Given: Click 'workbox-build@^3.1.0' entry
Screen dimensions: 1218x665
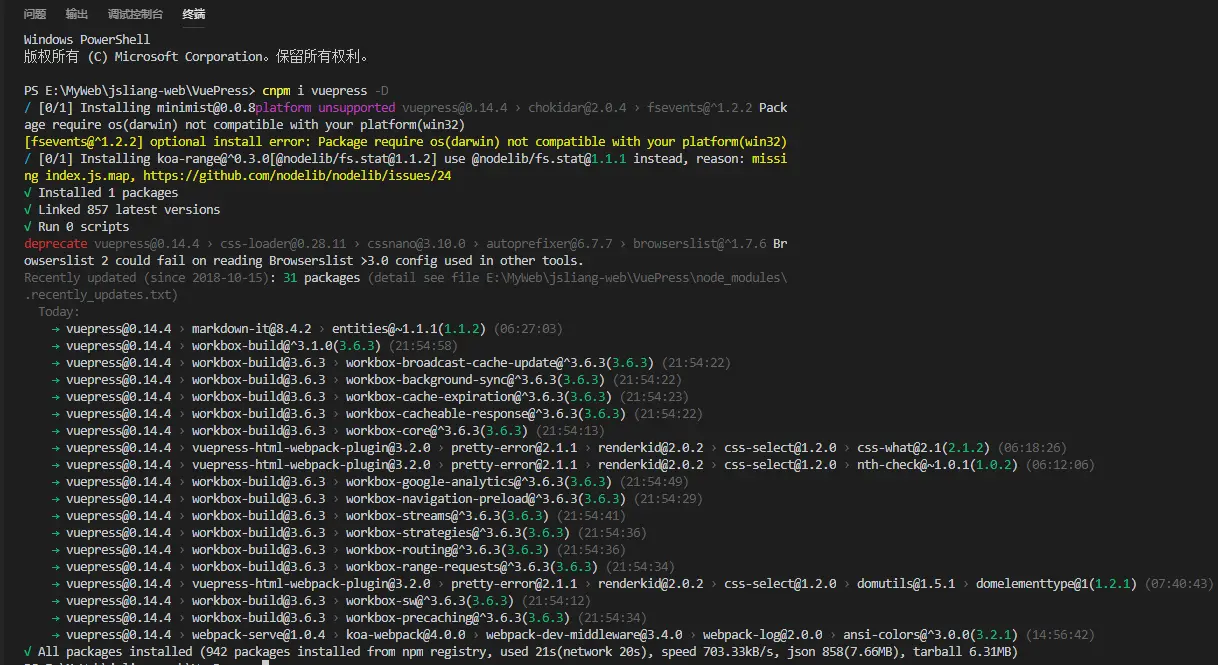Looking at the screenshot, I should (x=262, y=345).
